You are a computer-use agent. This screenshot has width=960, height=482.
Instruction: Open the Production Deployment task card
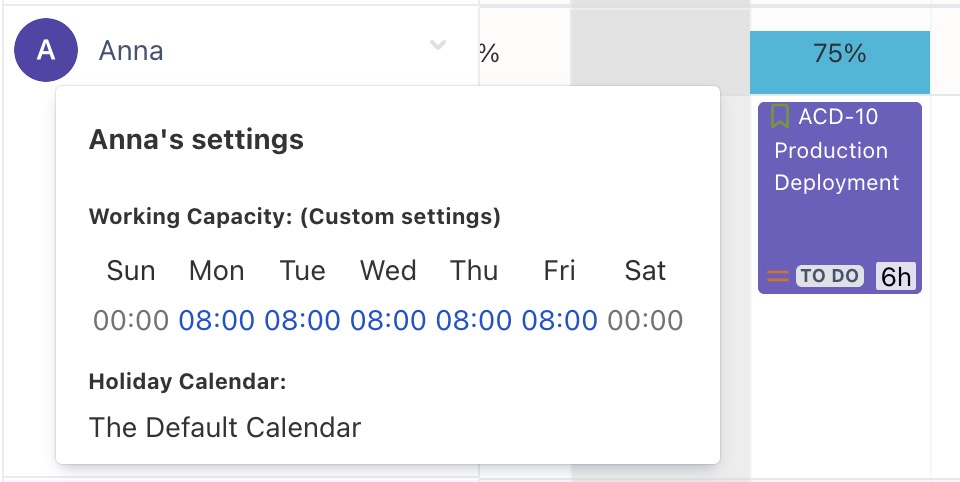(837, 166)
